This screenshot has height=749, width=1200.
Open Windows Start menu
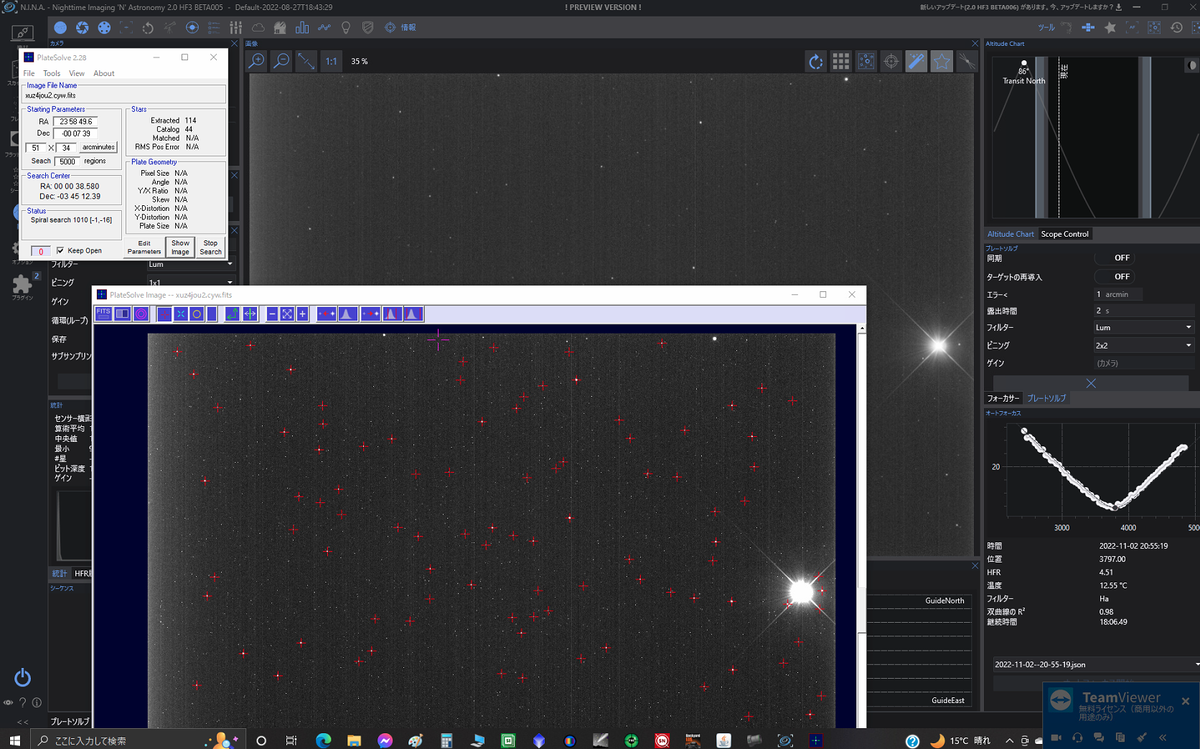[15, 740]
